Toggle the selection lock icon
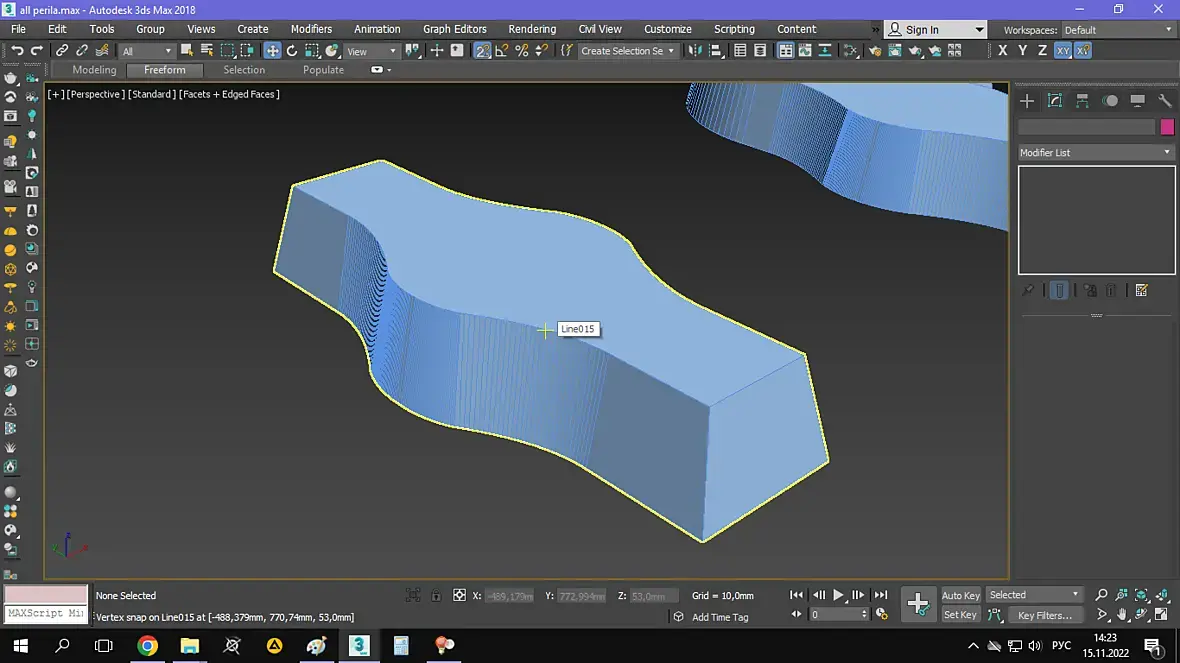This screenshot has width=1180, height=663. (436, 595)
